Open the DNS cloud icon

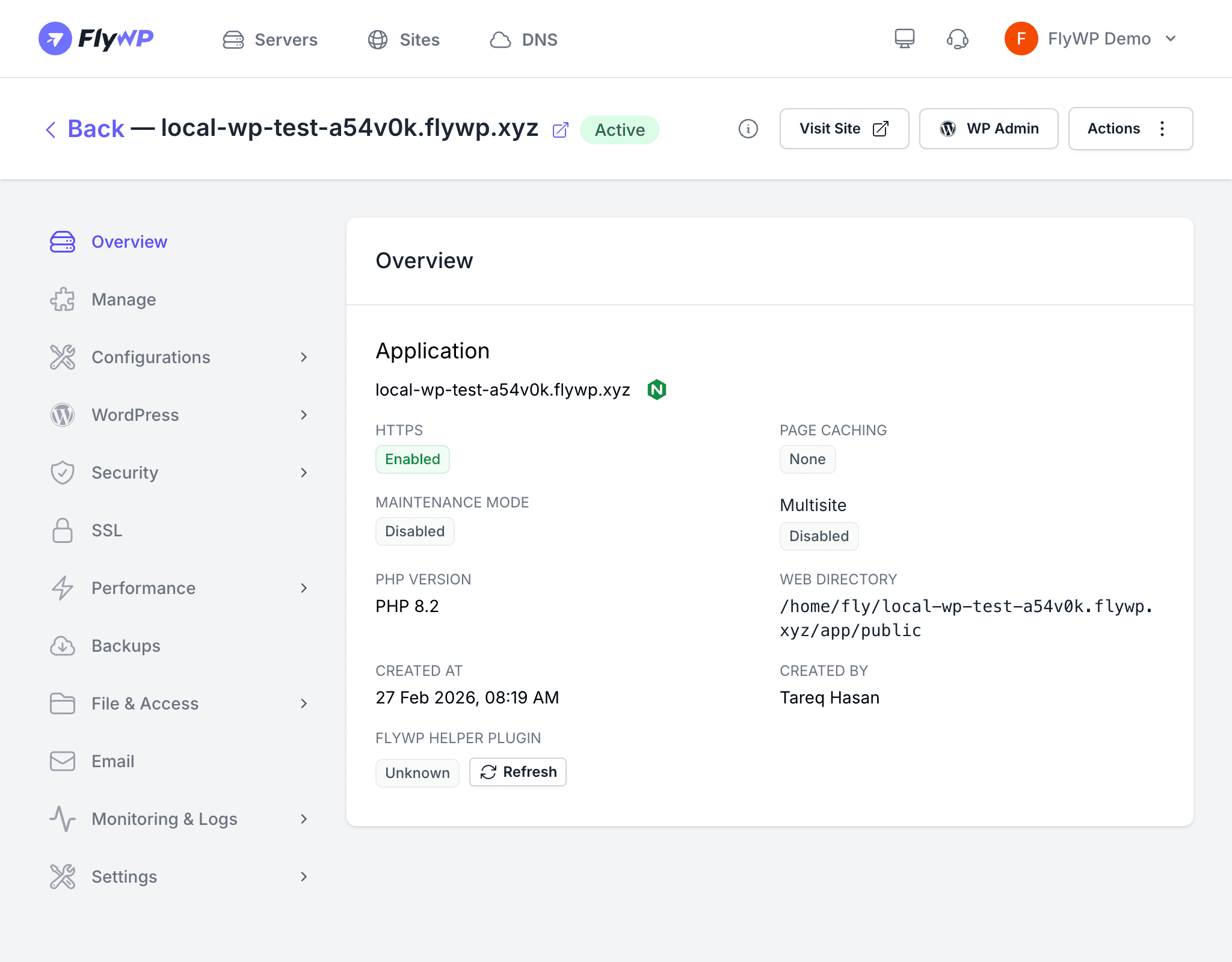pos(500,40)
